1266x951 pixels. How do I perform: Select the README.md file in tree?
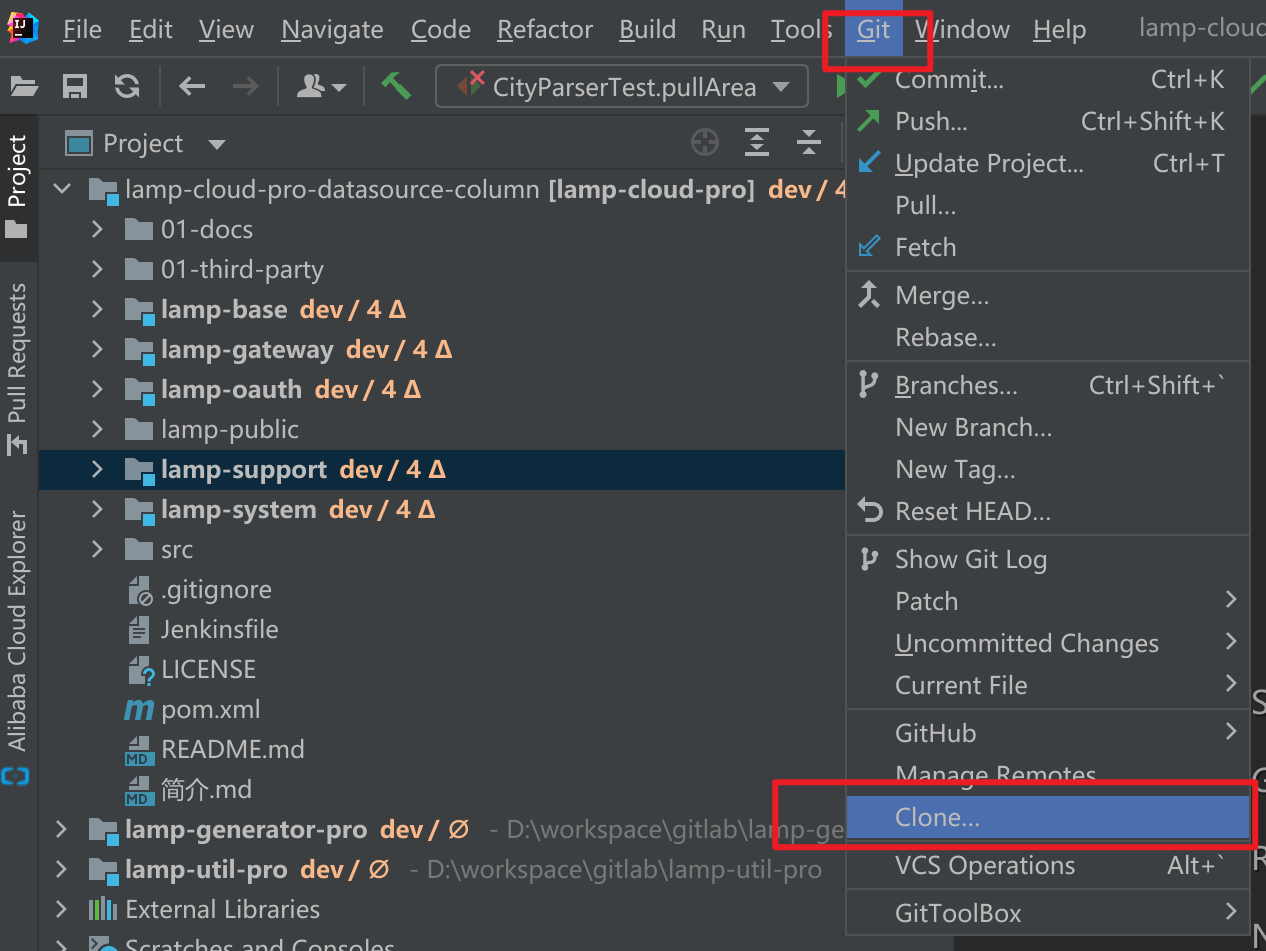[x=232, y=749]
